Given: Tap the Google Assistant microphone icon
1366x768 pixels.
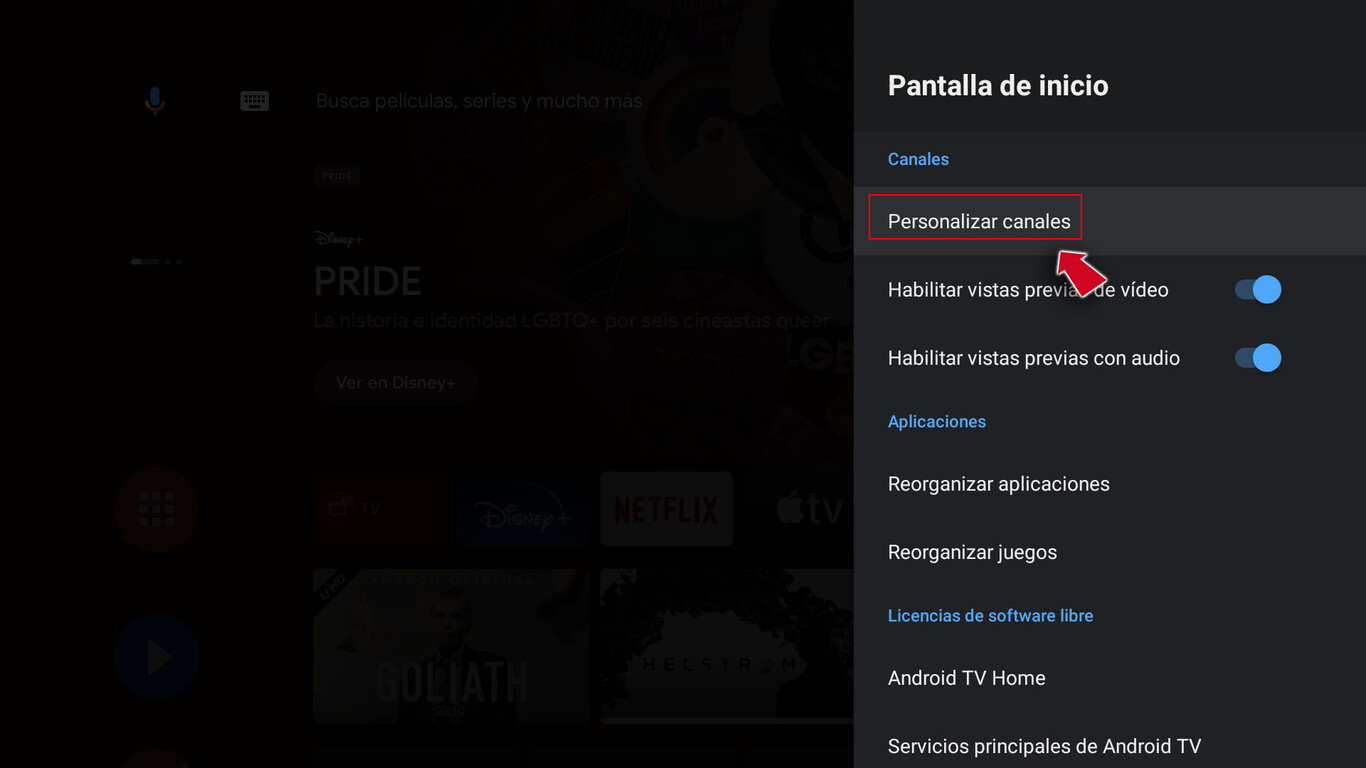Looking at the screenshot, I should 154,100.
